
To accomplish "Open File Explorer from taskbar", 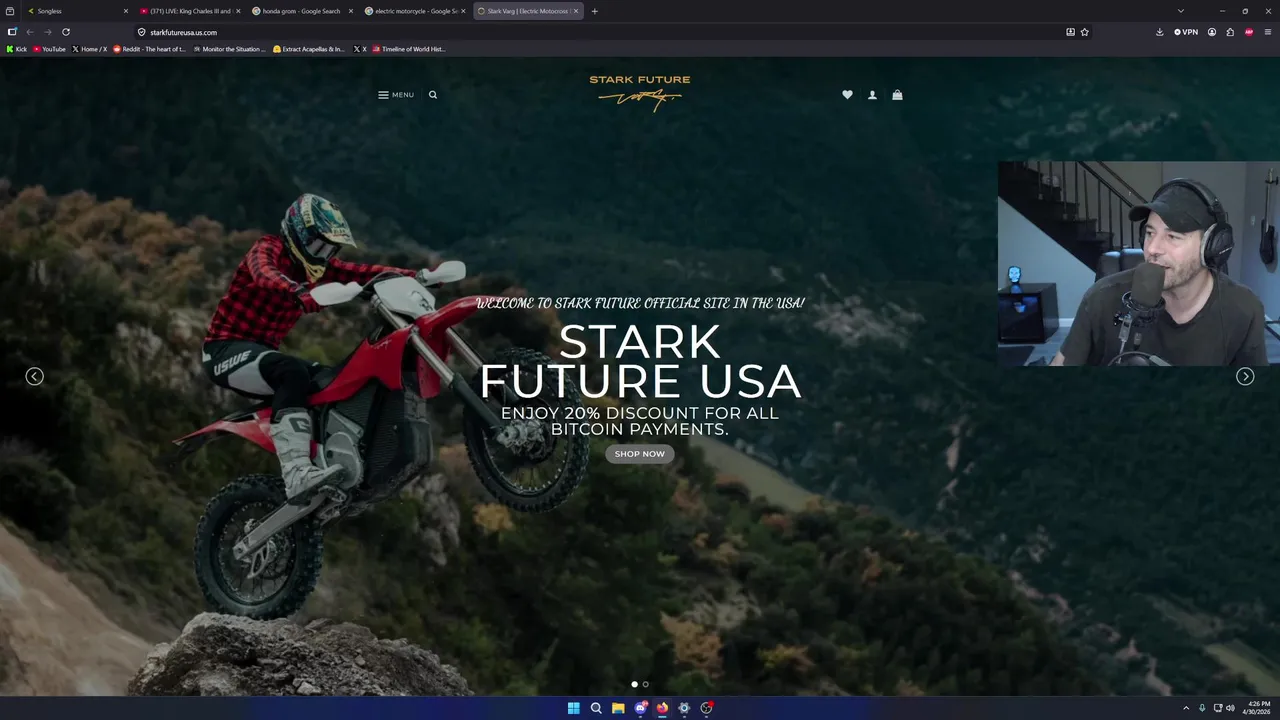I will point(618,708).
